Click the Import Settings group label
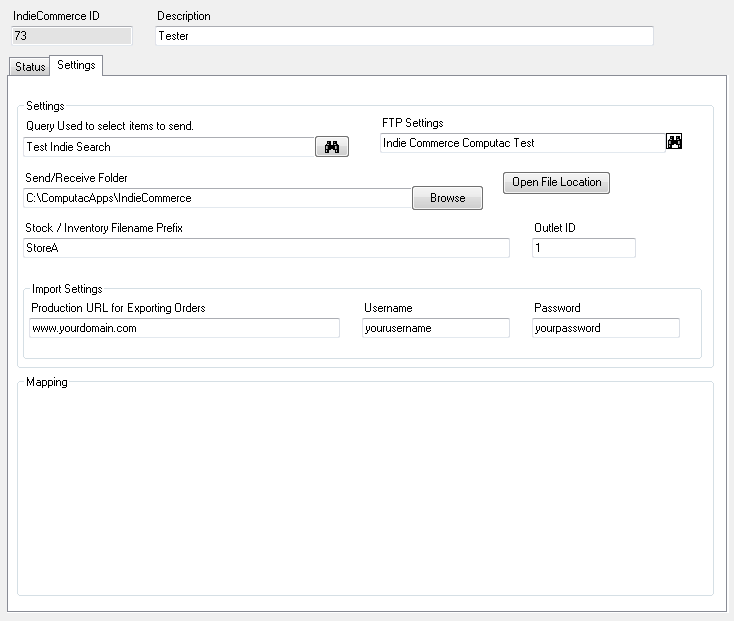Viewport: 734px width, 621px height. [67, 289]
